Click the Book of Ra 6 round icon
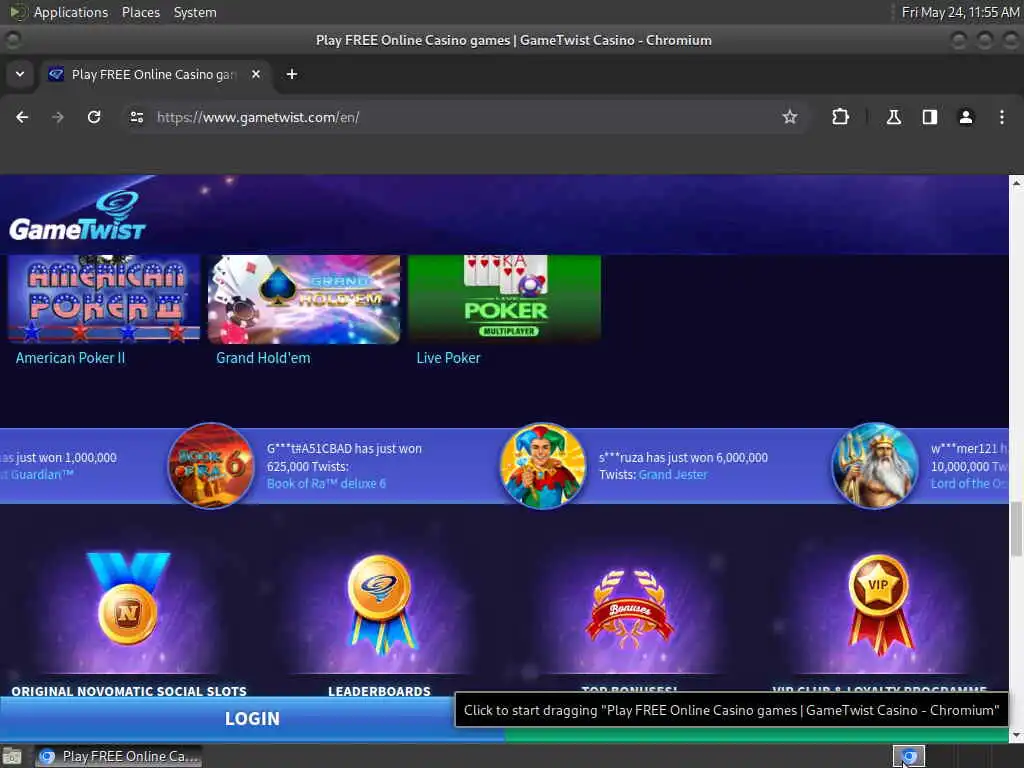 click(211, 466)
